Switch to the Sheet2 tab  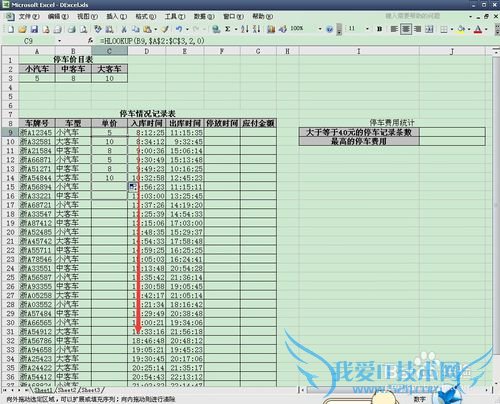(x=68, y=390)
